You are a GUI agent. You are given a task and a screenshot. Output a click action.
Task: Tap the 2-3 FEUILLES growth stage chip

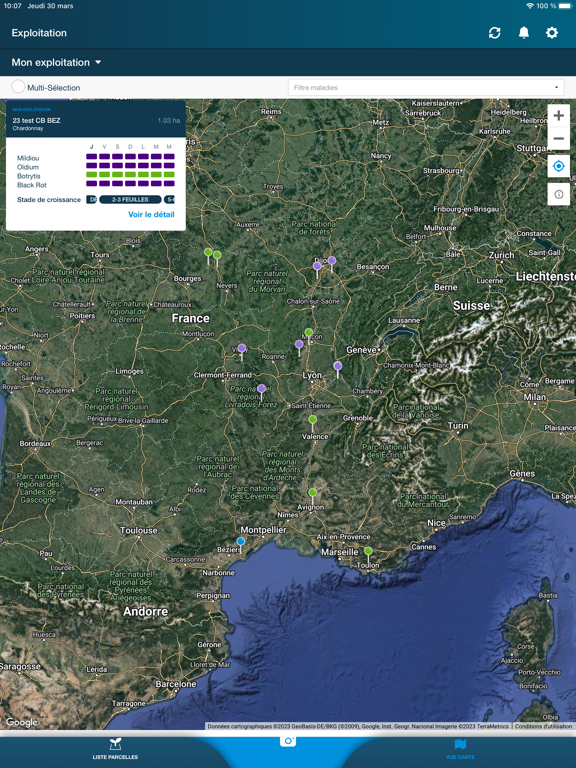tap(130, 199)
